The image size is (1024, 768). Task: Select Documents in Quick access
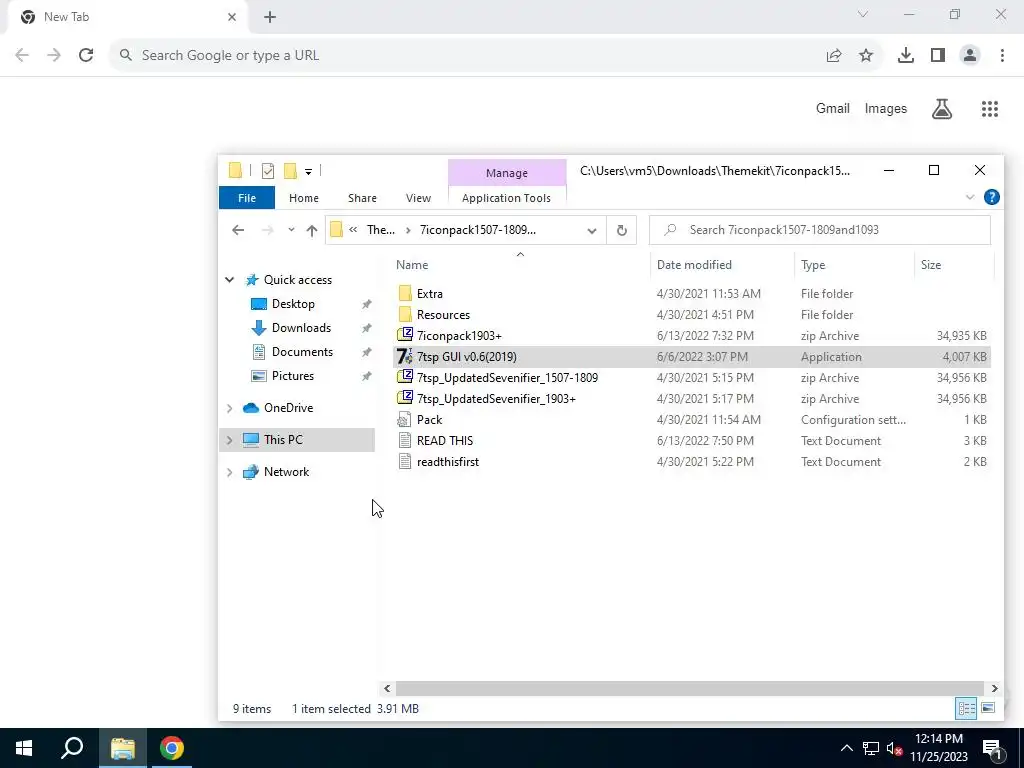point(302,352)
